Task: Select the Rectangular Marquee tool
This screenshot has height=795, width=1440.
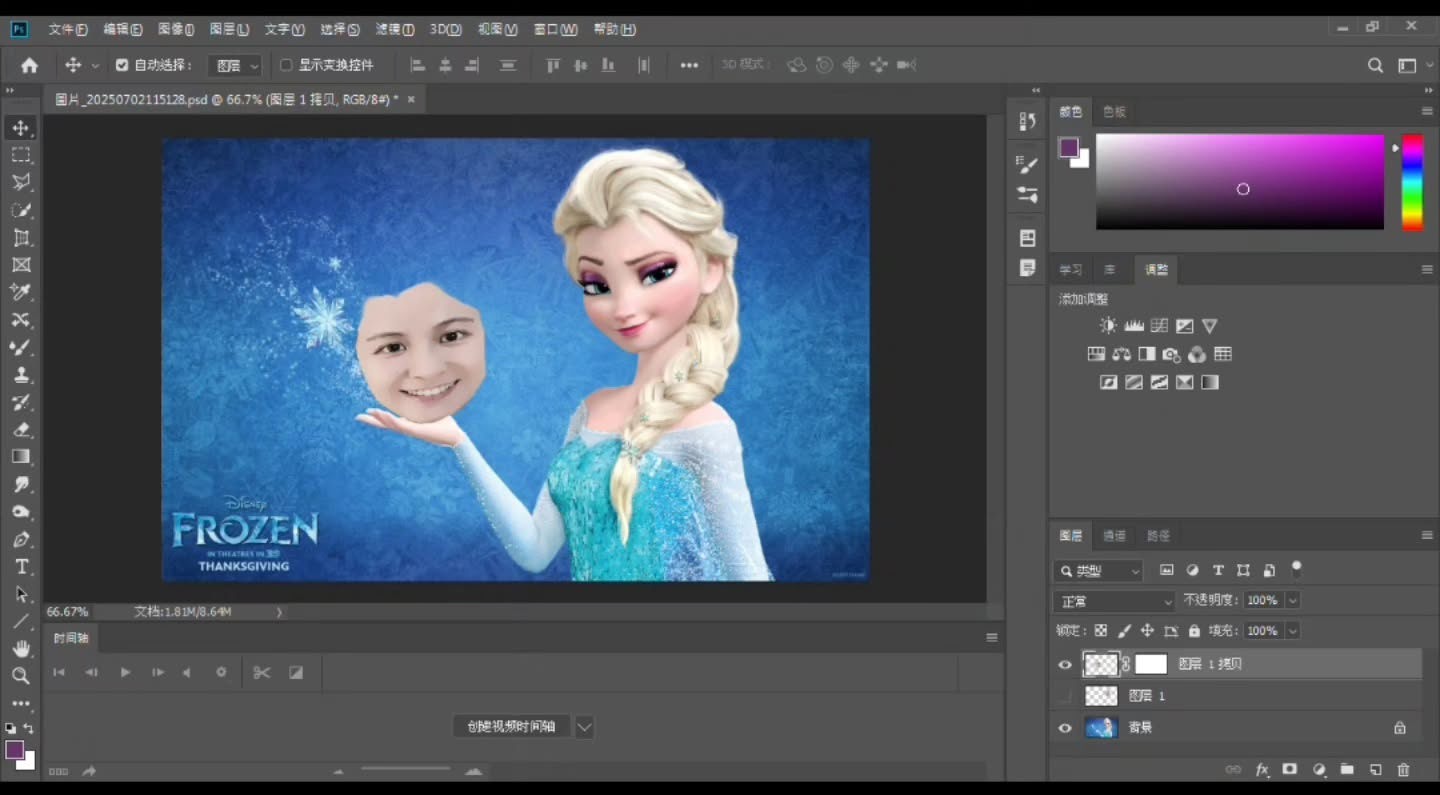Action: coord(21,155)
